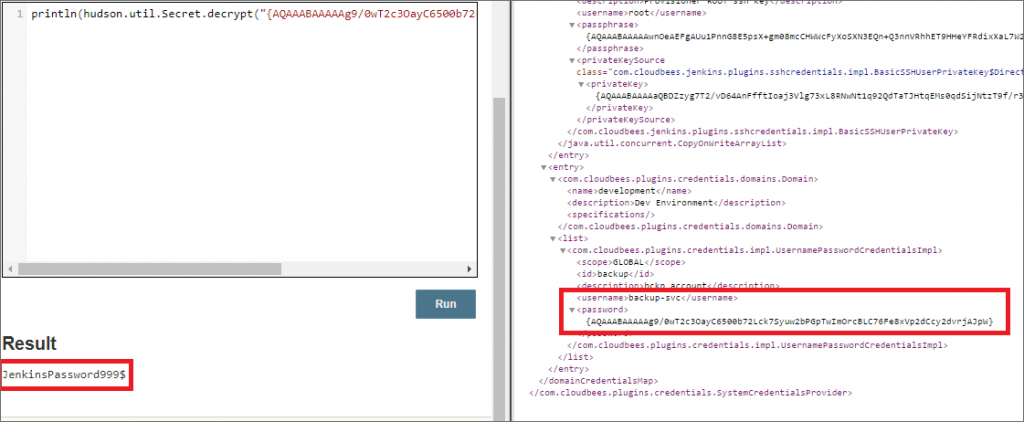This screenshot has width=1024, height=422.
Task: Click line number 1 in the script gutter
Action: (x=21, y=14)
